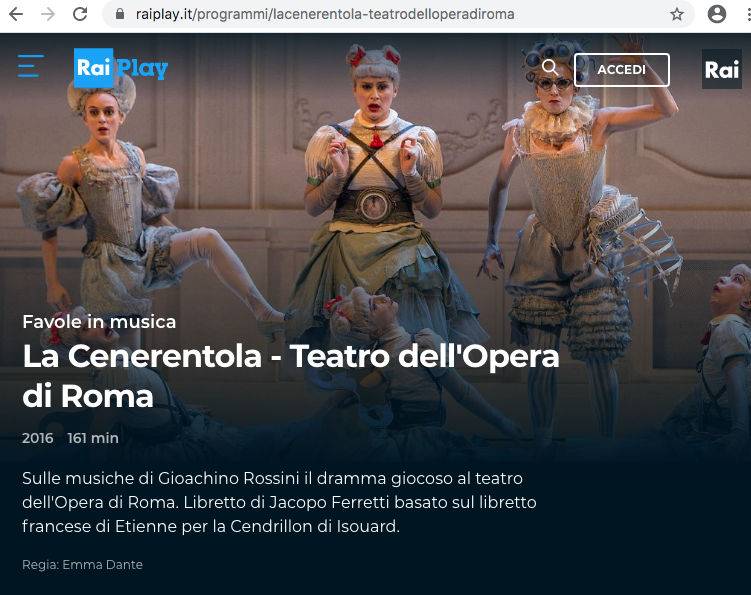
Task: Open the RaiPlay hamburger menu
Action: click(31, 66)
